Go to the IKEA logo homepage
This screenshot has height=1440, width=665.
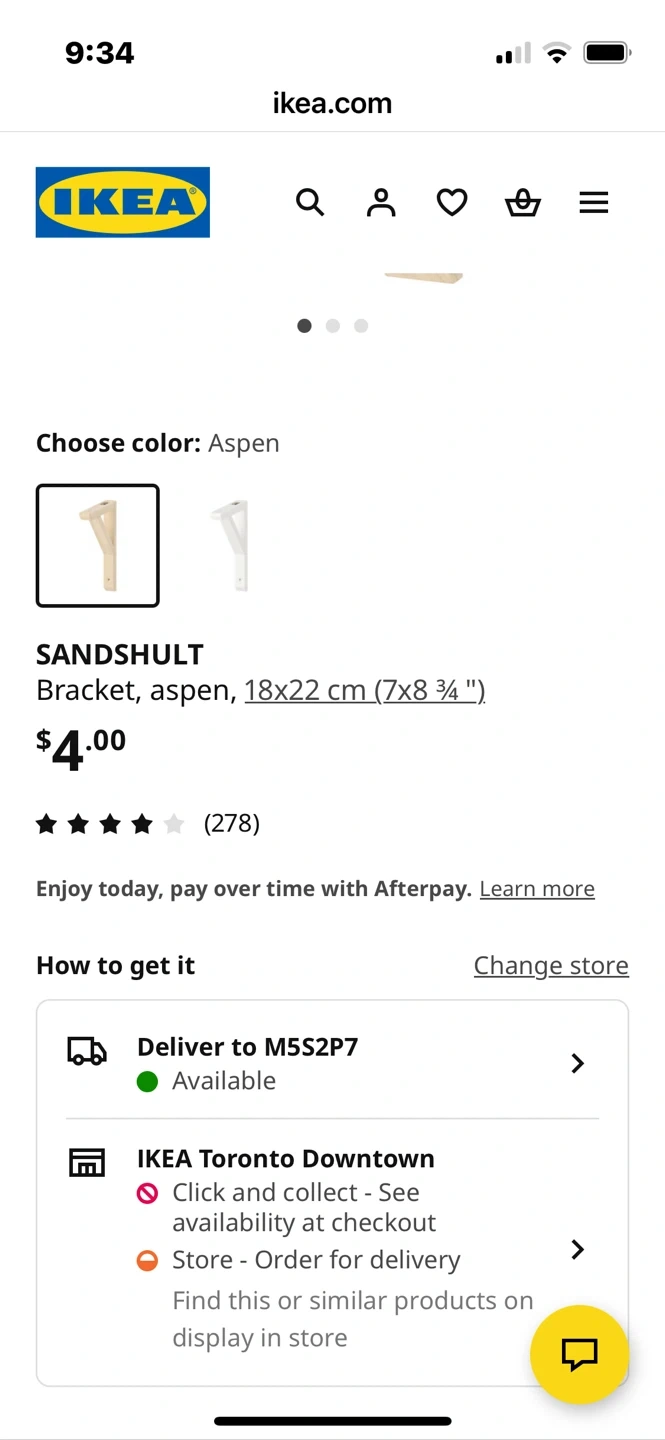(x=123, y=202)
